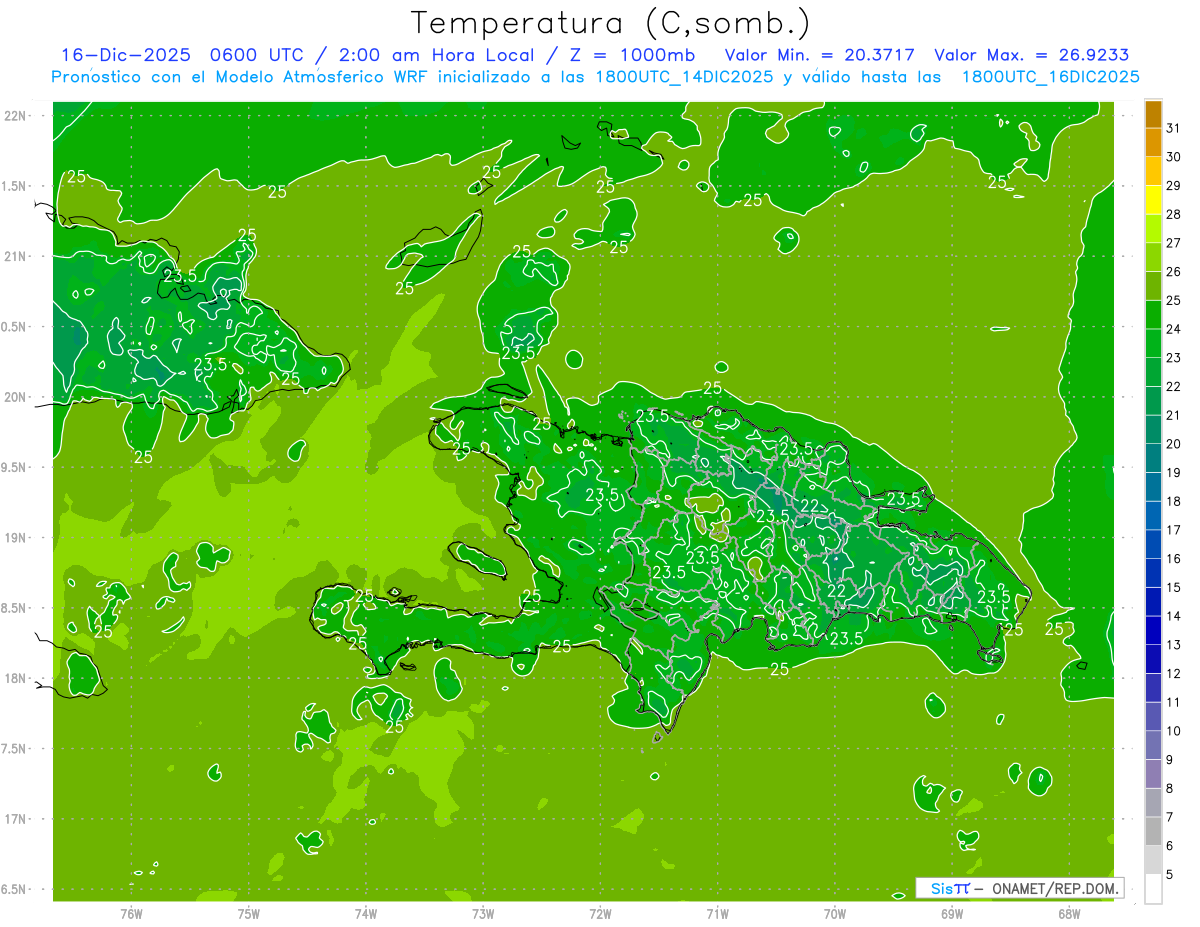Image resolution: width=1200 pixels, height=927 pixels.
Task: Click the '20N' latitude axis label
Action: [x=17, y=397]
